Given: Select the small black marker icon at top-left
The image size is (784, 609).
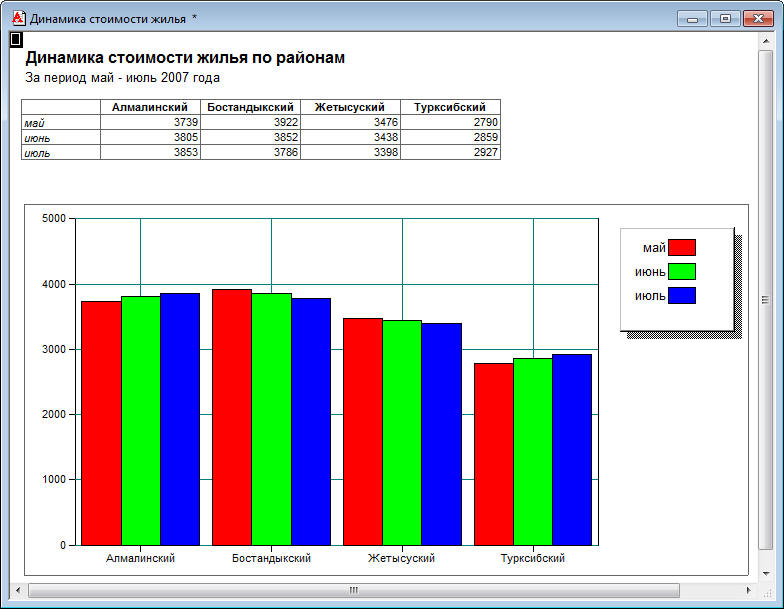Looking at the screenshot, I should [16, 39].
